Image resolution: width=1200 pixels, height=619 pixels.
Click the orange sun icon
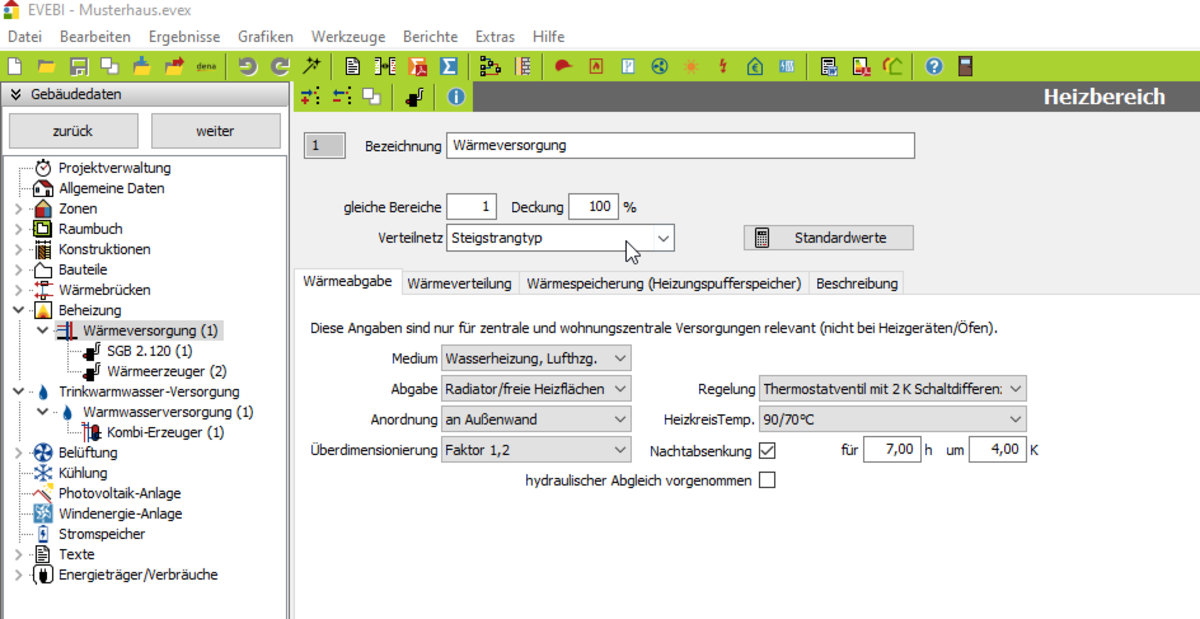pos(691,67)
